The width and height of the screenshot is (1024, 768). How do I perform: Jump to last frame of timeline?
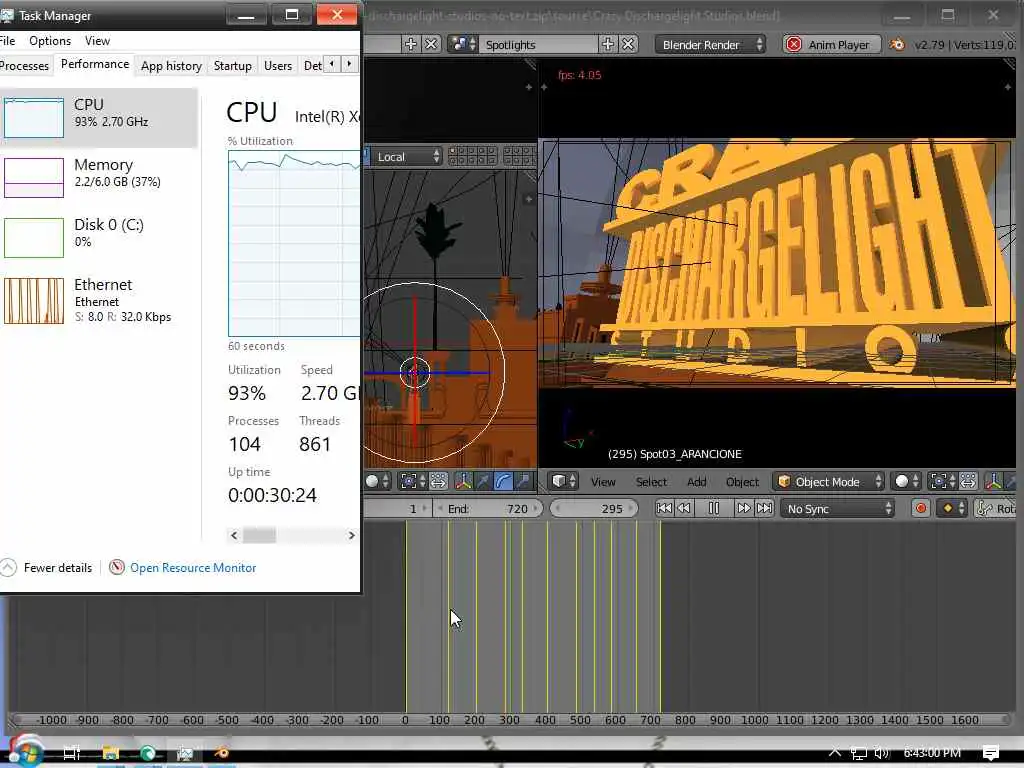point(764,508)
